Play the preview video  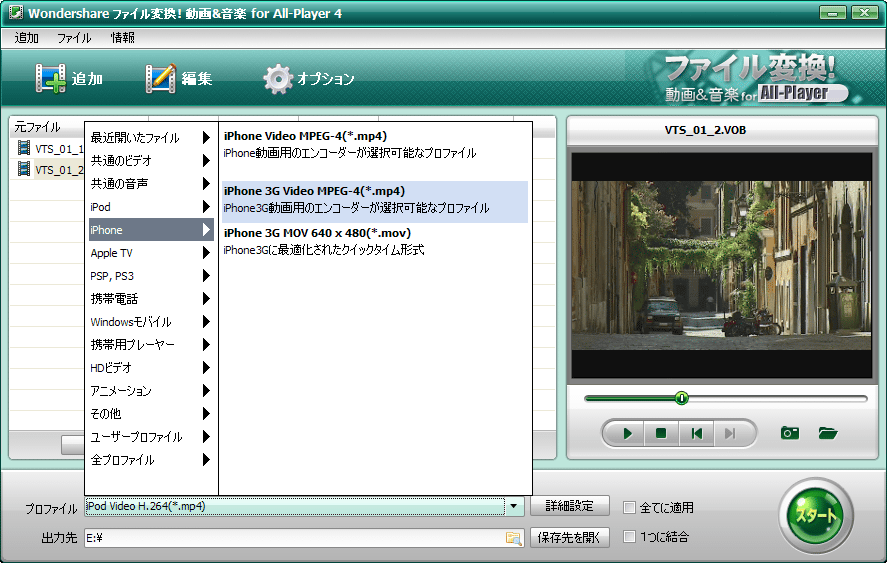coord(627,433)
